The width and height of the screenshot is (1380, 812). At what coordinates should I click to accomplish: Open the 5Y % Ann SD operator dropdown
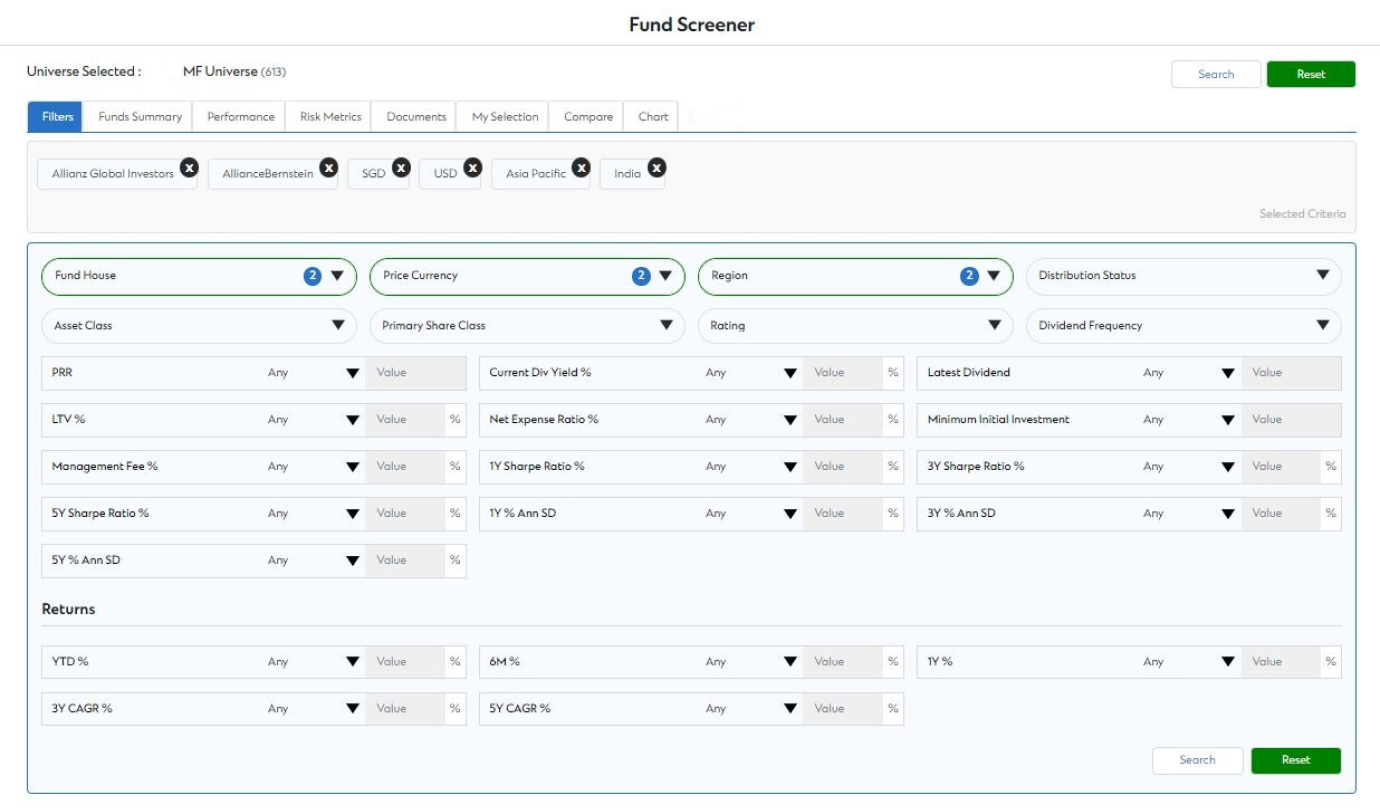tap(312, 561)
